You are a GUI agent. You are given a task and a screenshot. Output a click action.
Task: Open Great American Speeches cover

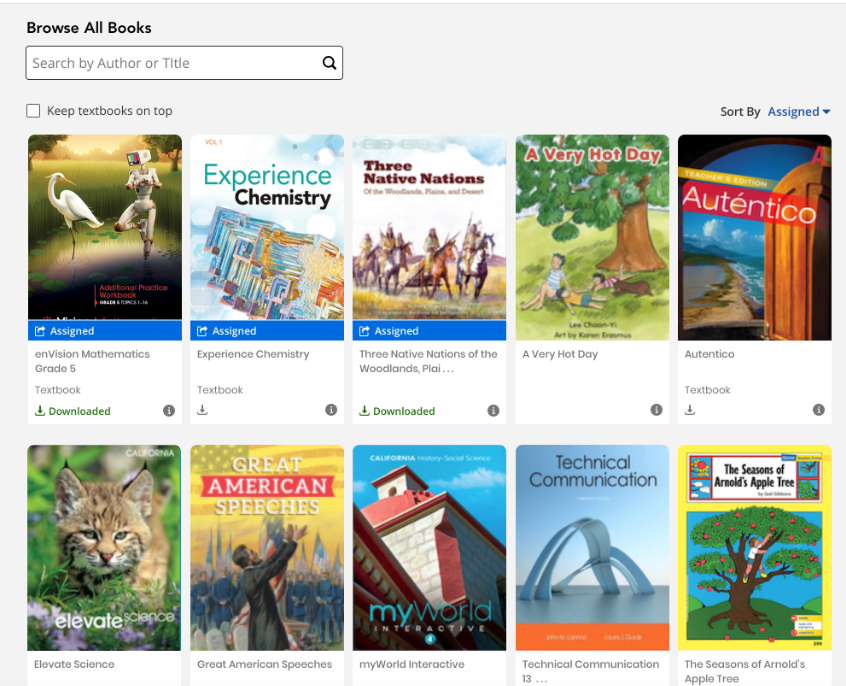(267, 548)
